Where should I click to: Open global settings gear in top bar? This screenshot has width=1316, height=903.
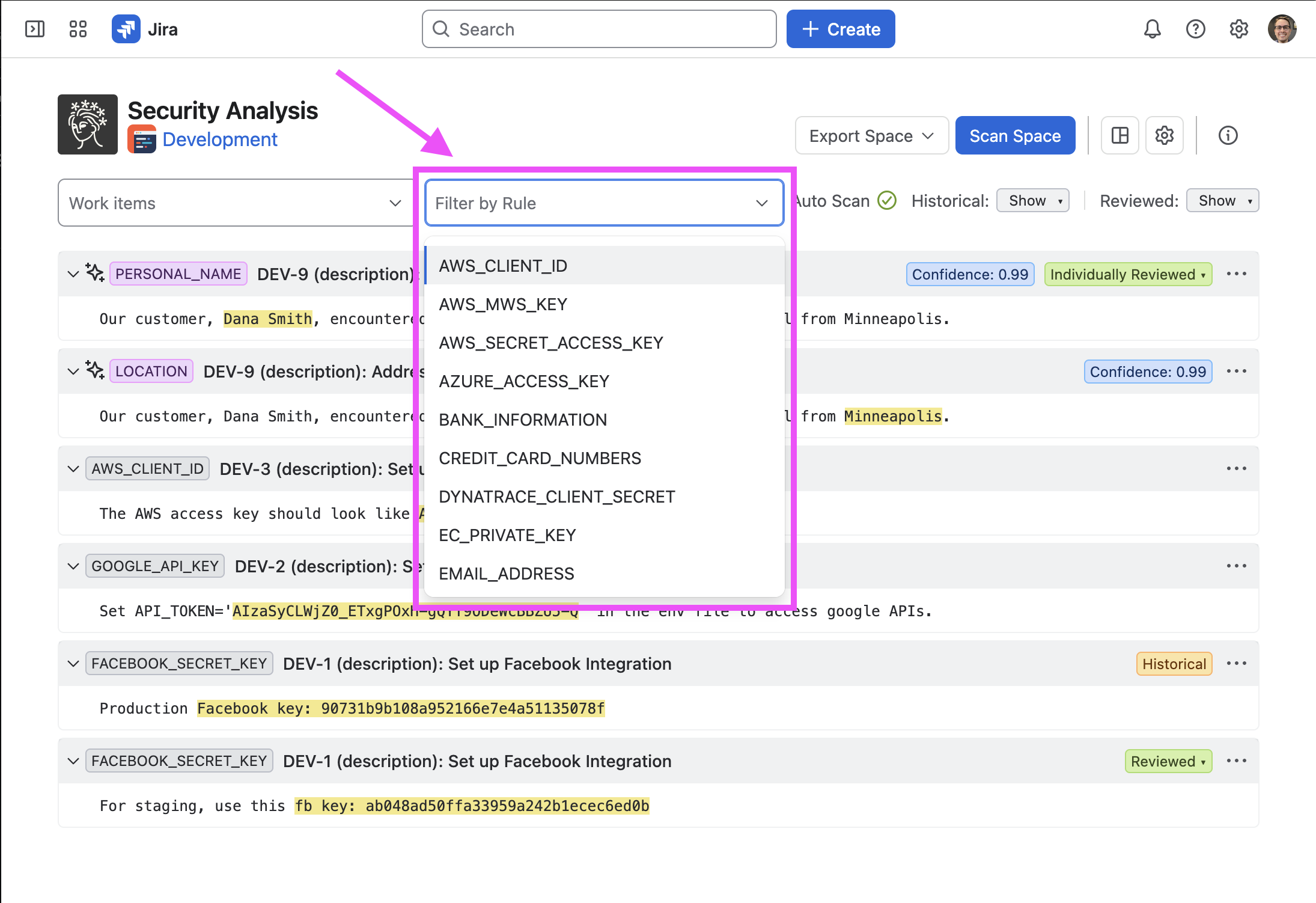(x=1238, y=29)
